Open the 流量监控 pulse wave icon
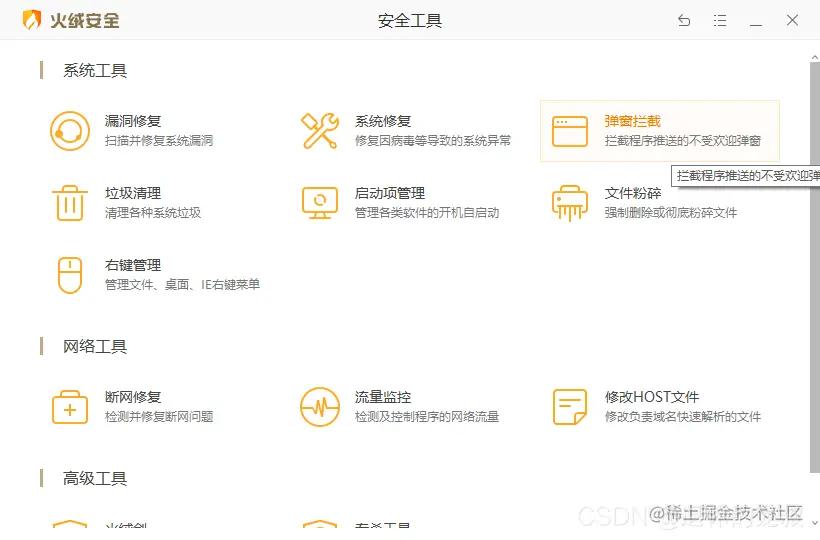 [x=320, y=407]
